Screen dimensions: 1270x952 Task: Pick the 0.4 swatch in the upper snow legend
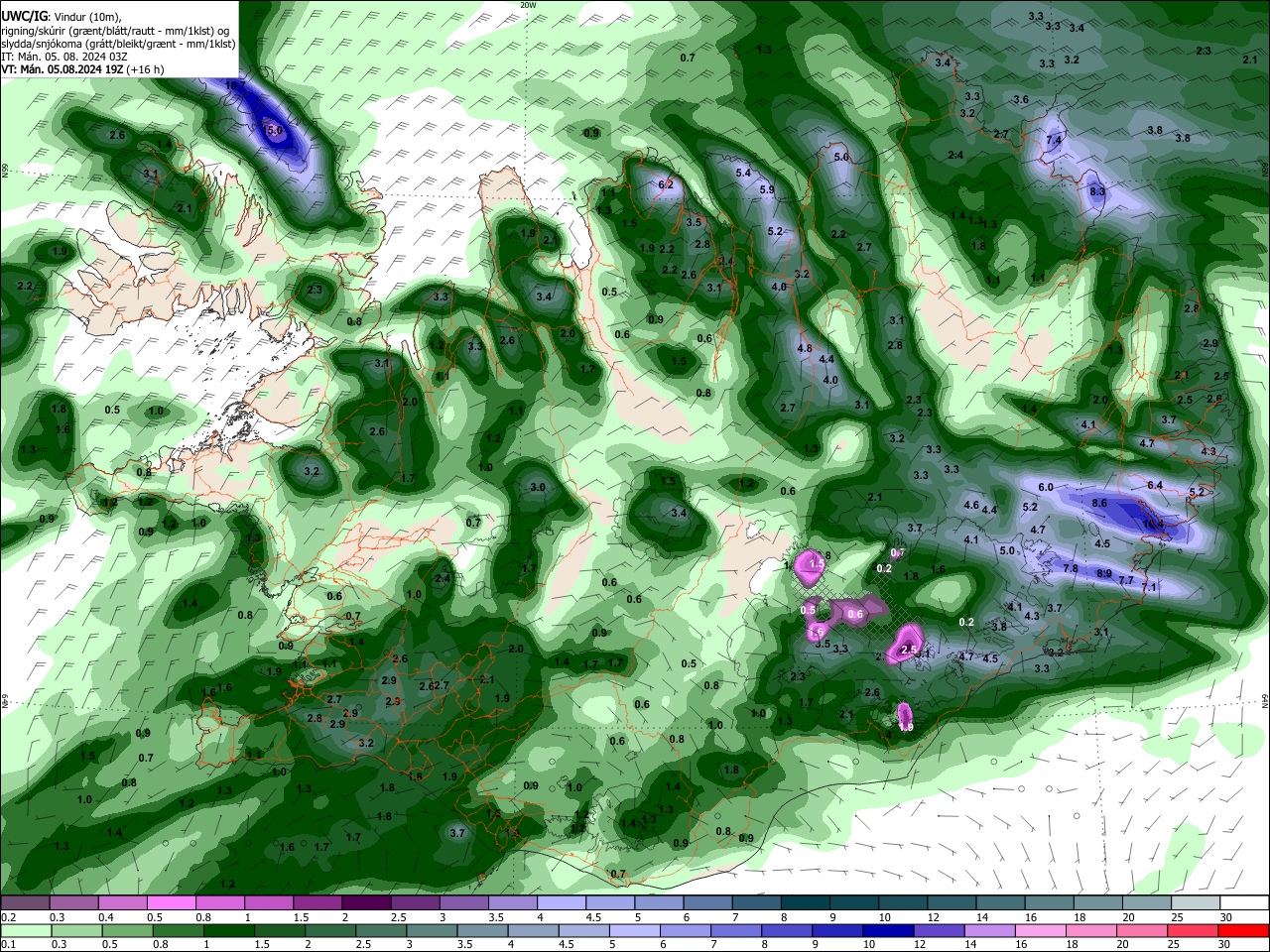[x=122, y=903]
